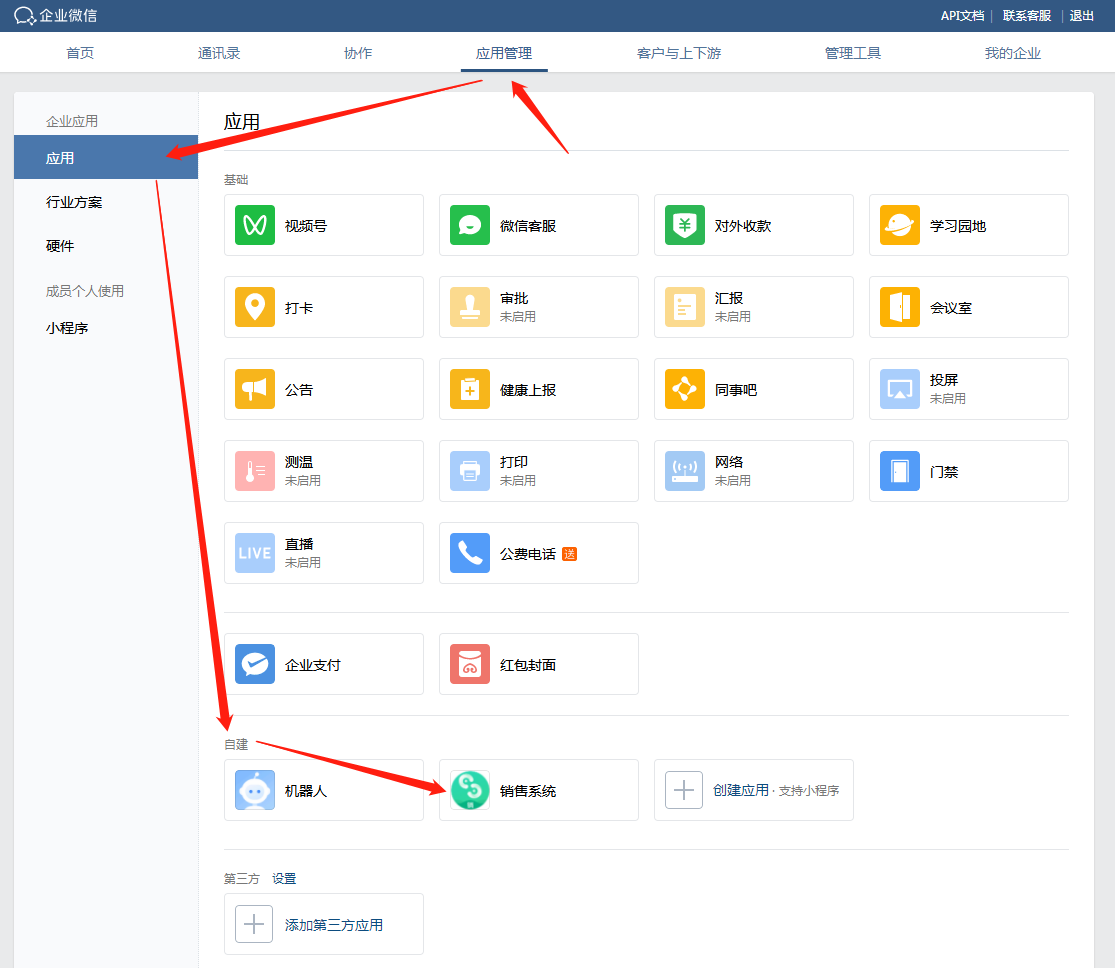This screenshot has height=968, width=1115.
Task: Click the 企业支付 label
Action: click(313, 665)
